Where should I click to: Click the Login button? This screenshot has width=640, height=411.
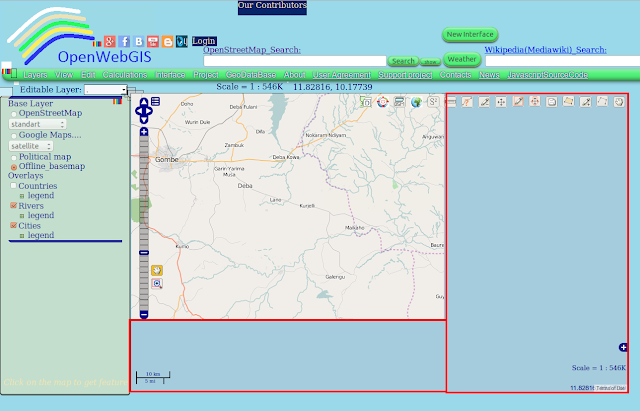(204, 41)
